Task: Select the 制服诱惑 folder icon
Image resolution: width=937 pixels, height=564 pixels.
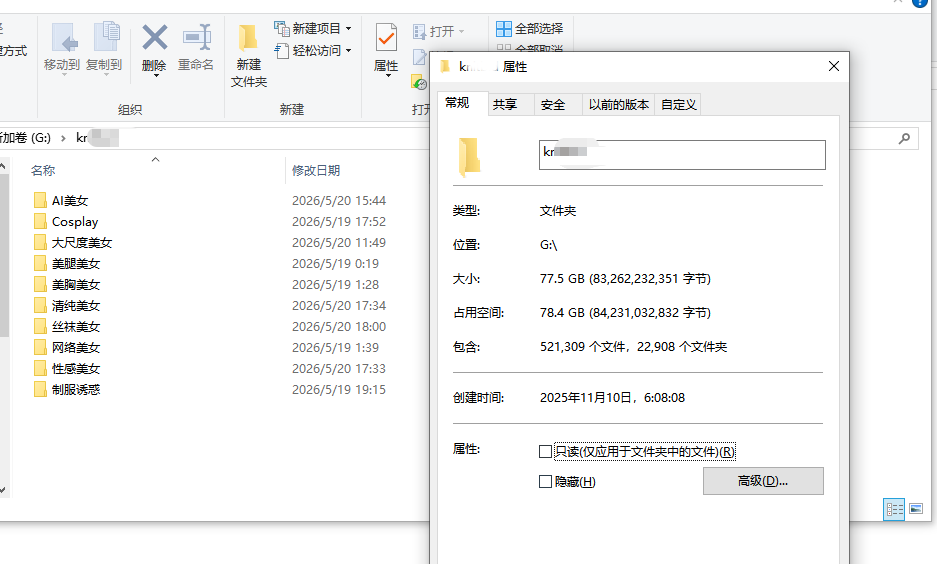Action: tap(40, 389)
